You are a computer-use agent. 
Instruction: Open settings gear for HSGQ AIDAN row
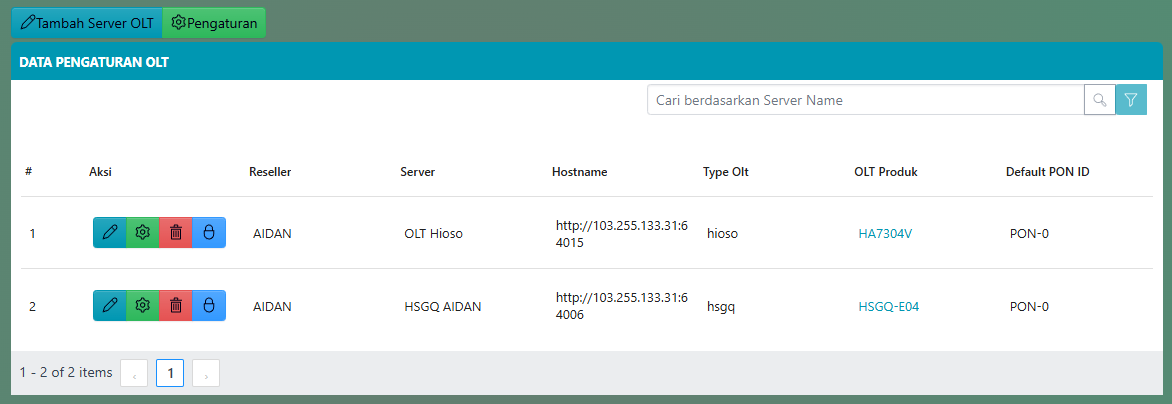(143, 306)
